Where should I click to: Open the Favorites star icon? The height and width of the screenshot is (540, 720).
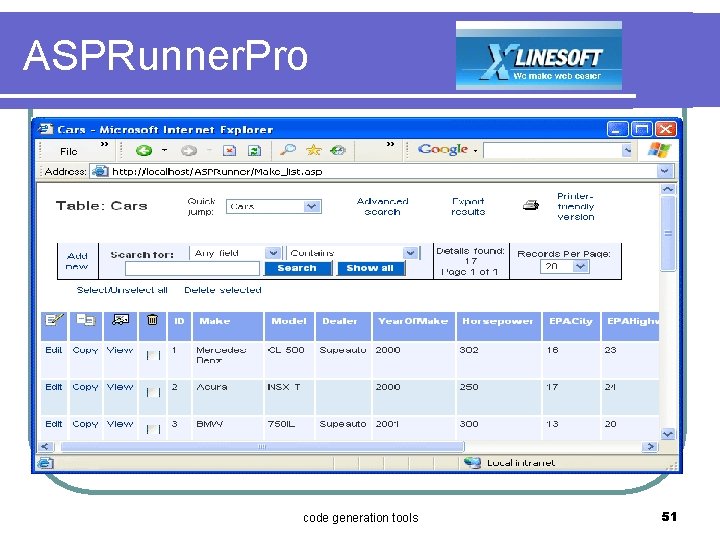(314, 150)
